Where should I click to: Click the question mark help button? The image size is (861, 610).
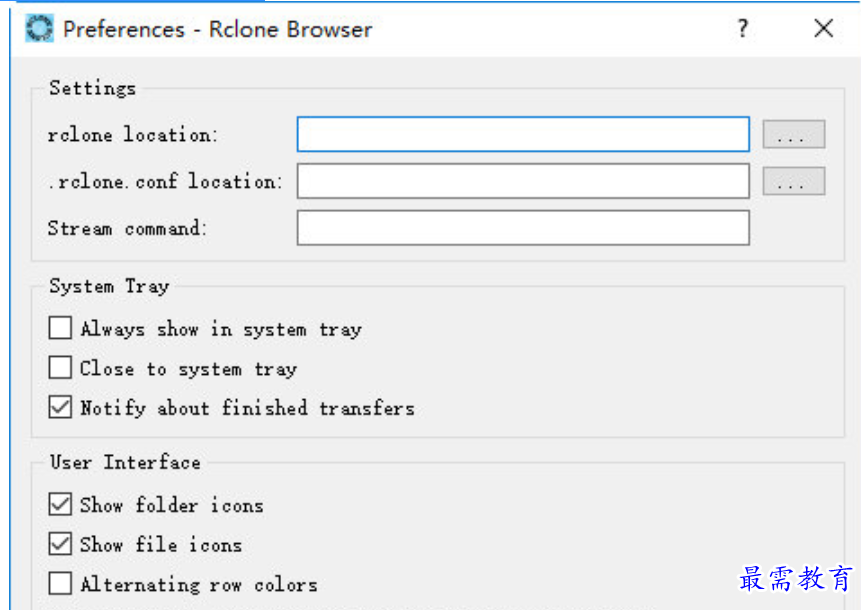(743, 27)
